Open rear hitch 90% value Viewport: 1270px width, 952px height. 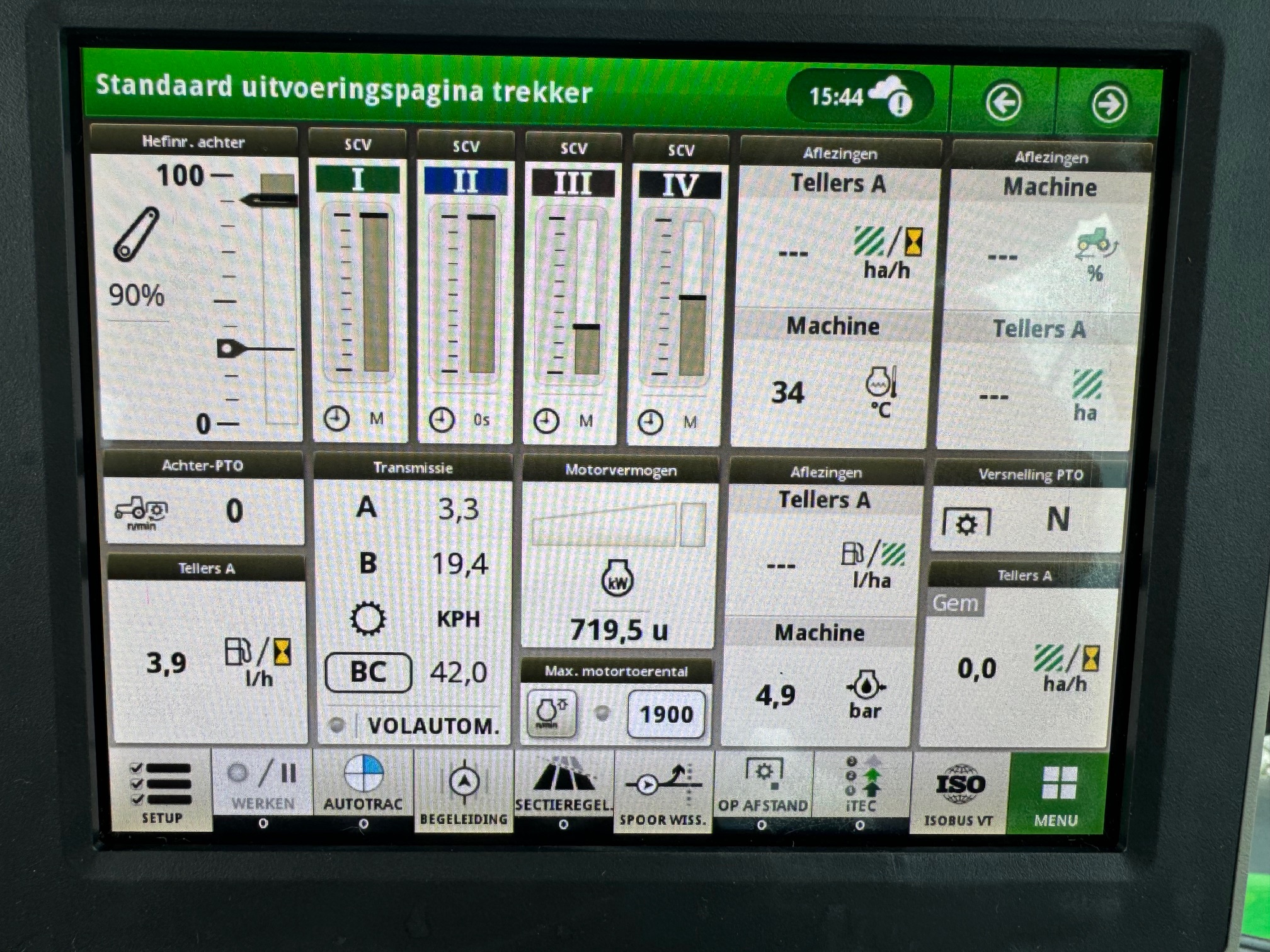(137, 295)
